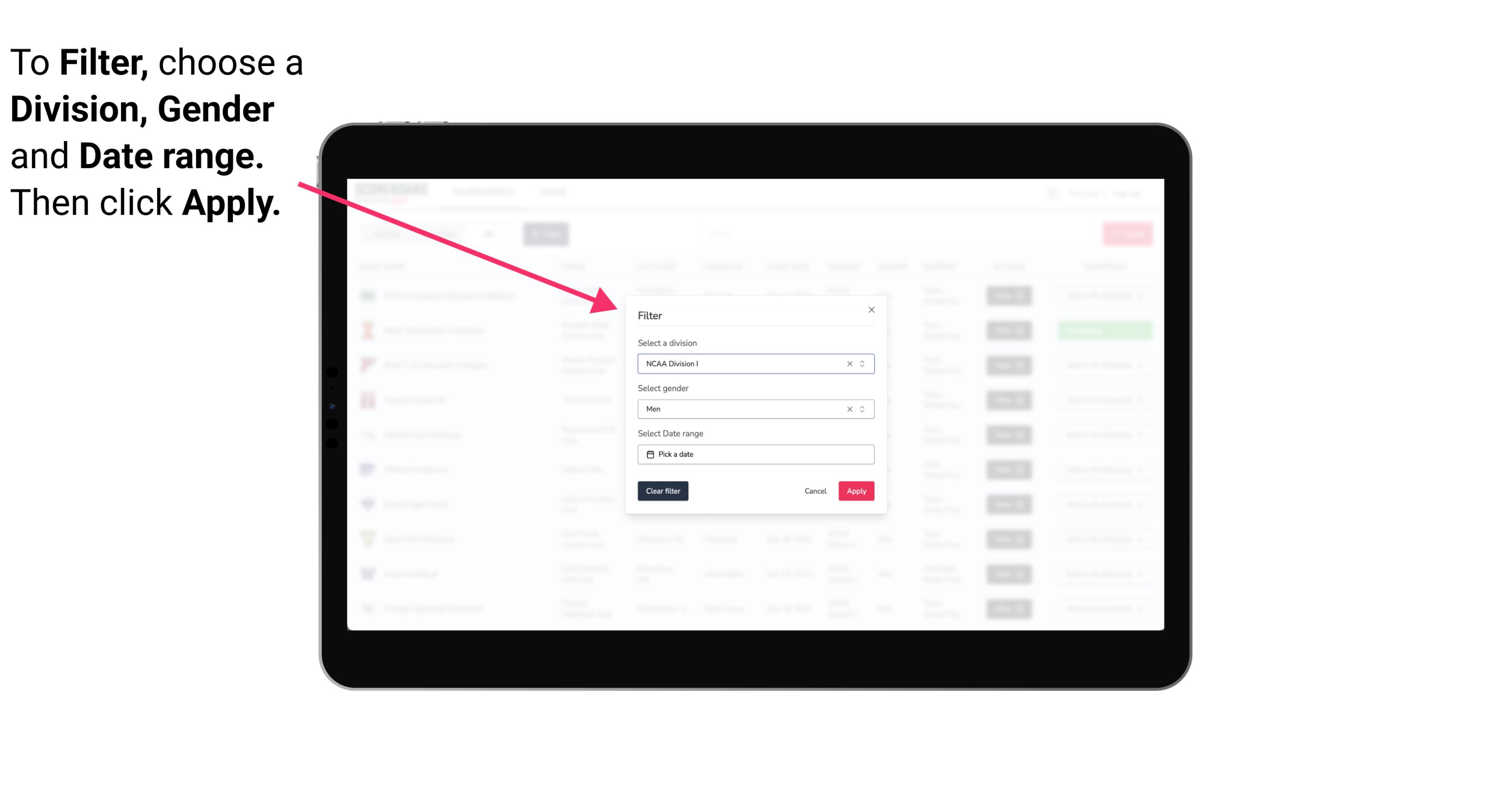
Task: Click the Cancel button to dismiss dialog
Action: coord(815,491)
